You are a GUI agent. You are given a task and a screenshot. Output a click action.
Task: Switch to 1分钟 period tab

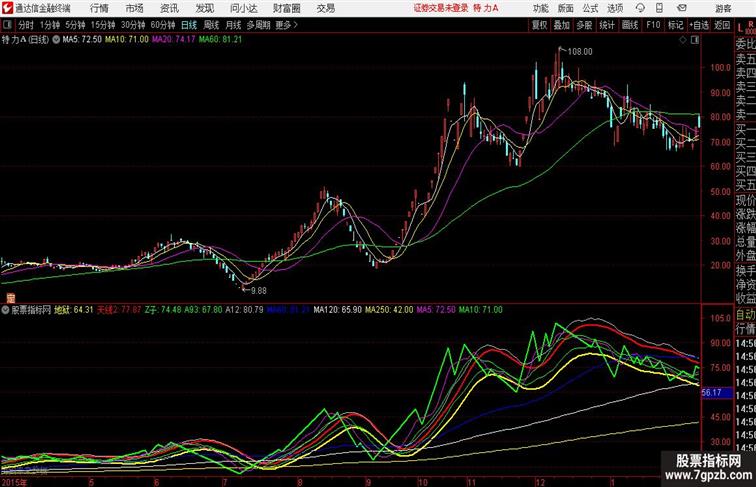[x=50, y=25]
